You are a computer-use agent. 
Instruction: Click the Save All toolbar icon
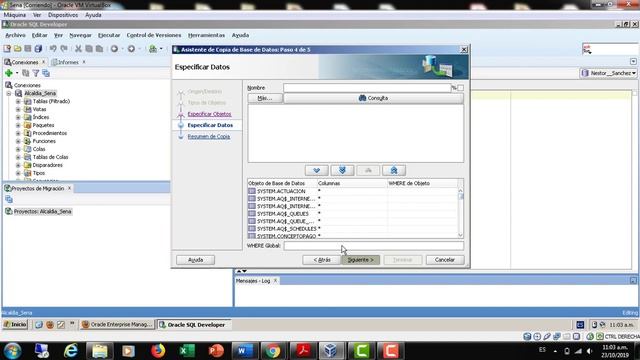tap(38, 49)
